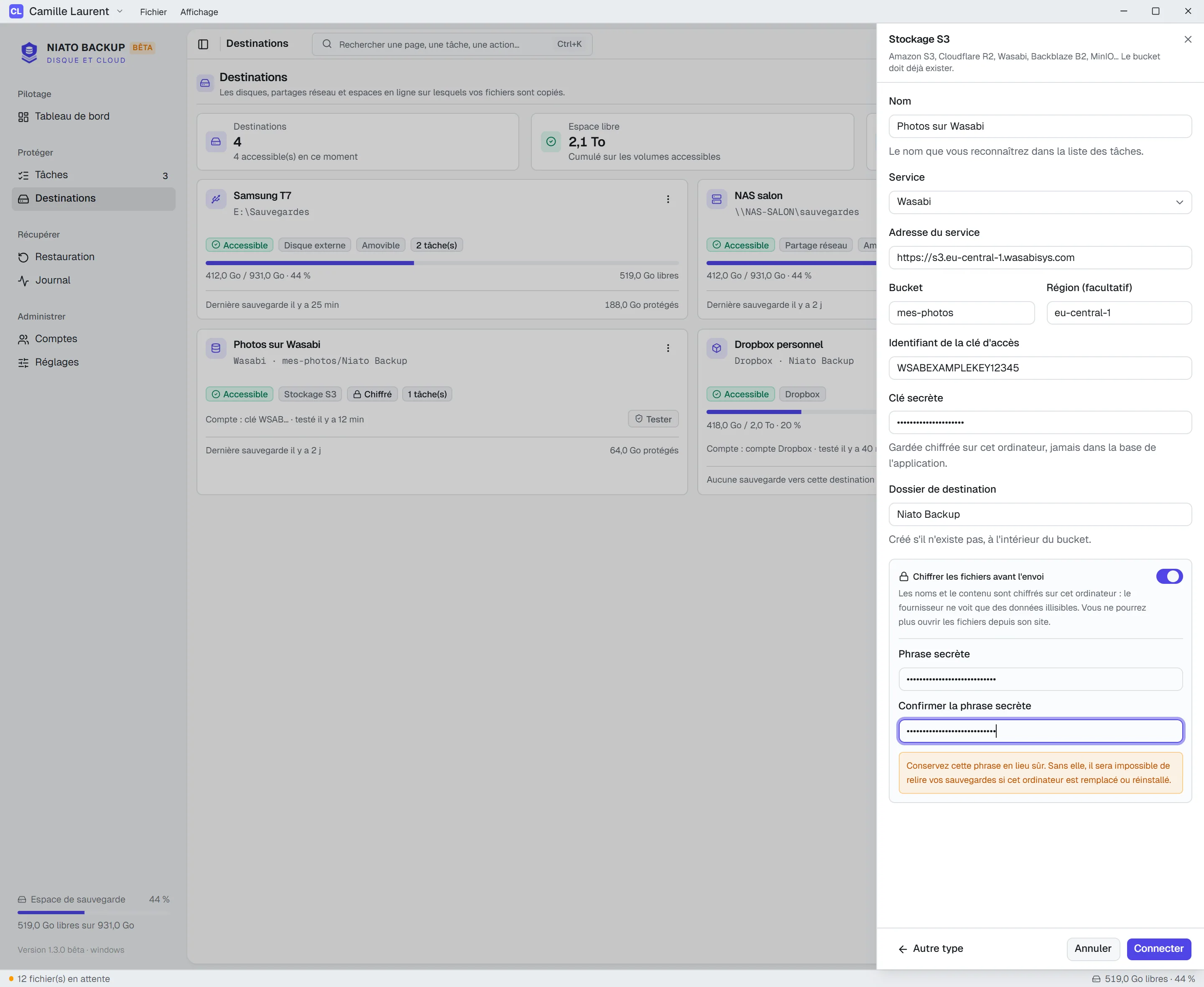This screenshot has width=1204, height=987.
Task: Open Réglages in the sidebar
Action: click(x=94, y=362)
